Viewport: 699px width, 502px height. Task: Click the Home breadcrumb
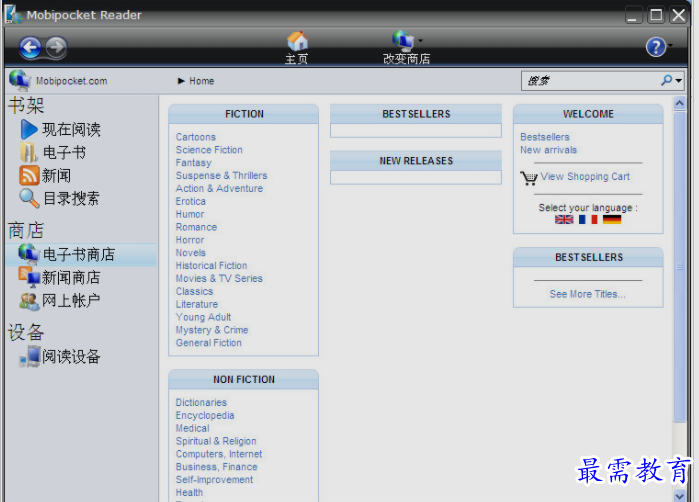(x=201, y=81)
